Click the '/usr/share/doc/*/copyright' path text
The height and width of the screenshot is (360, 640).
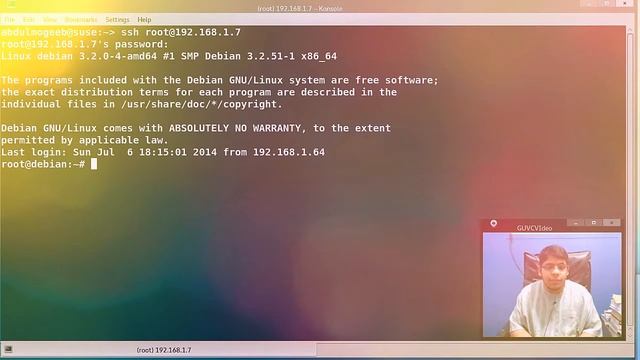[199, 104]
